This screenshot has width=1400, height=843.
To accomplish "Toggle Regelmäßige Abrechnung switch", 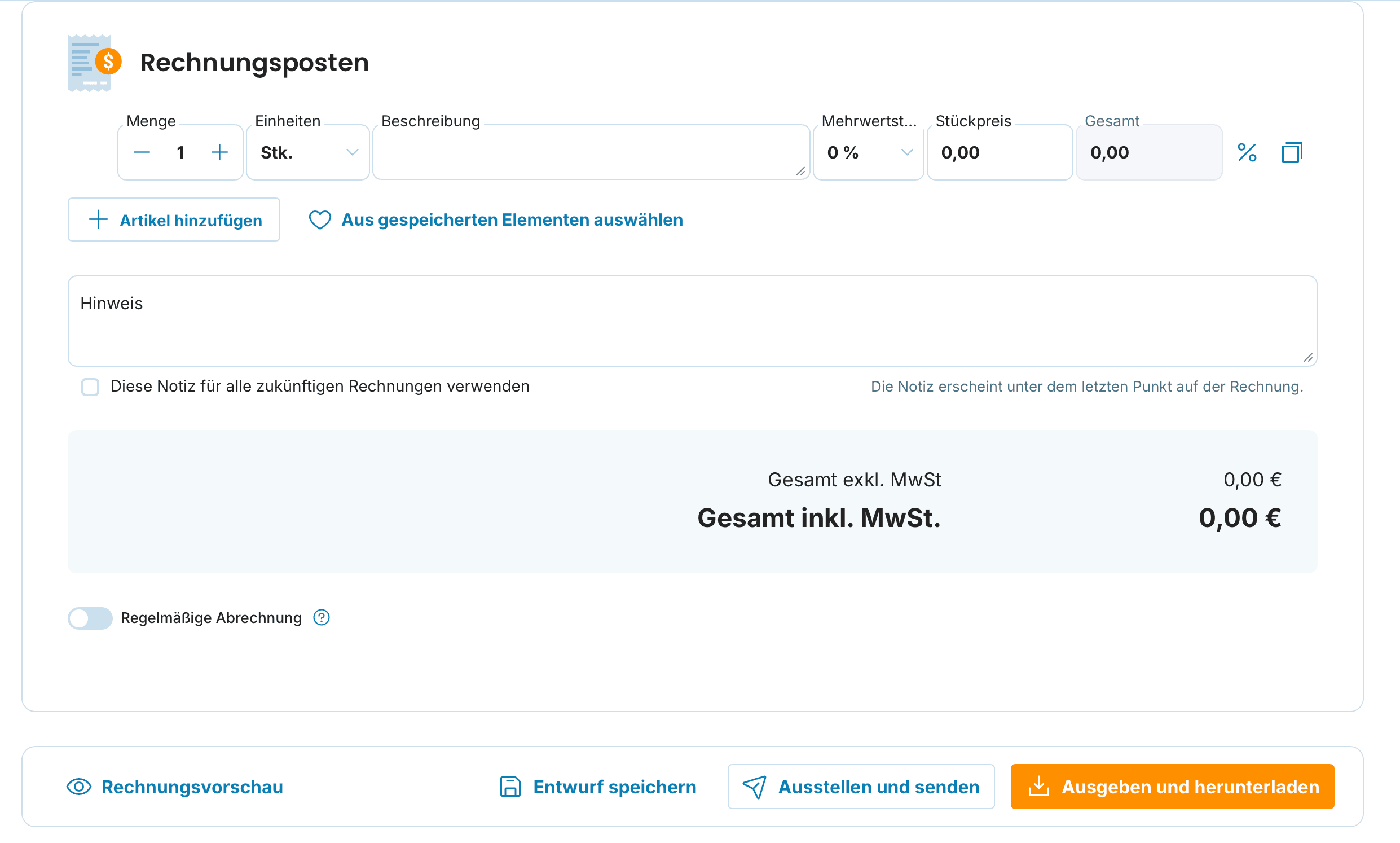I will pos(90,618).
